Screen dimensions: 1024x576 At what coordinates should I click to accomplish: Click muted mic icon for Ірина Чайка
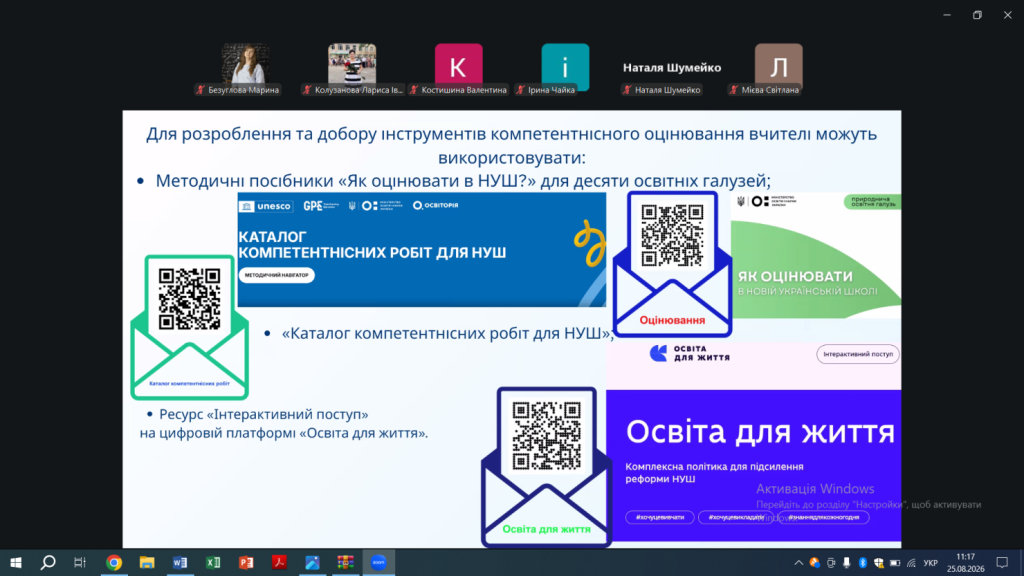pos(520,90)
